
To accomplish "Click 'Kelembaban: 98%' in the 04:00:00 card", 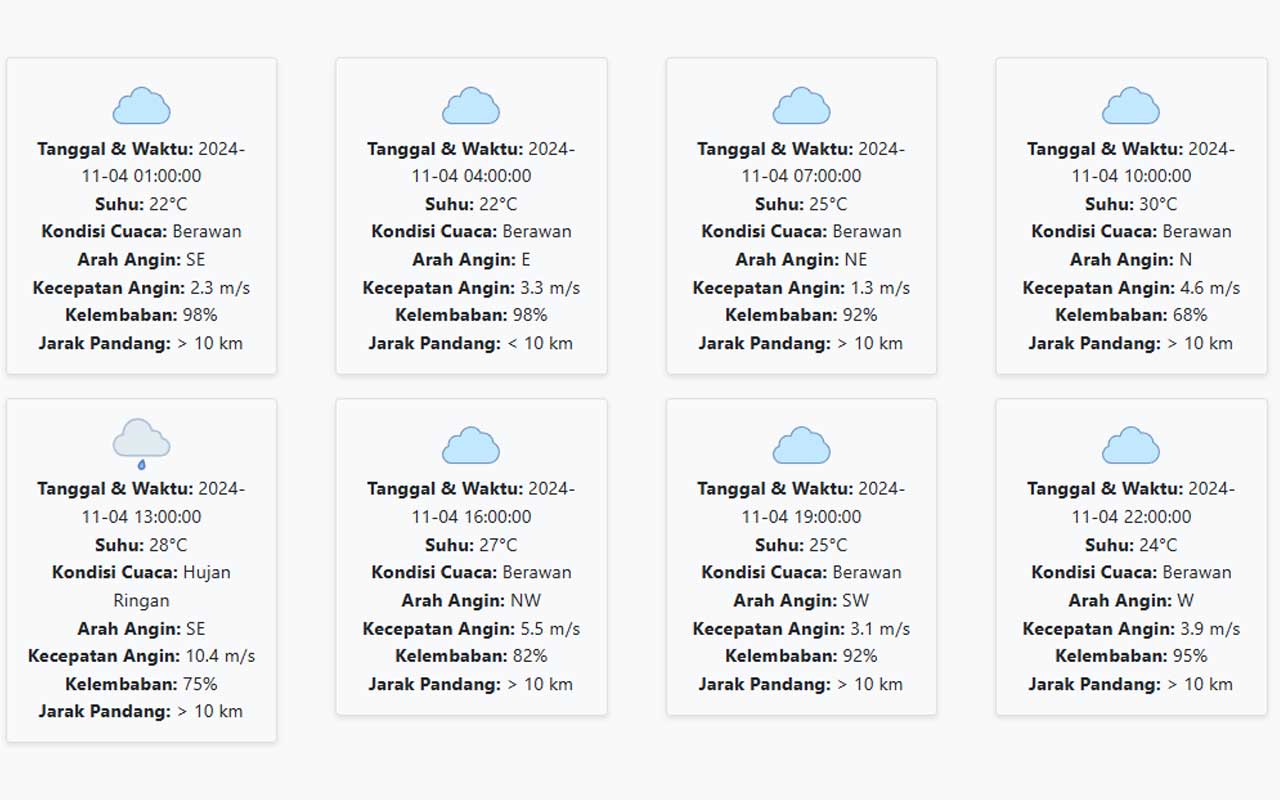I will pyautogui.click(x=471, y=315).
